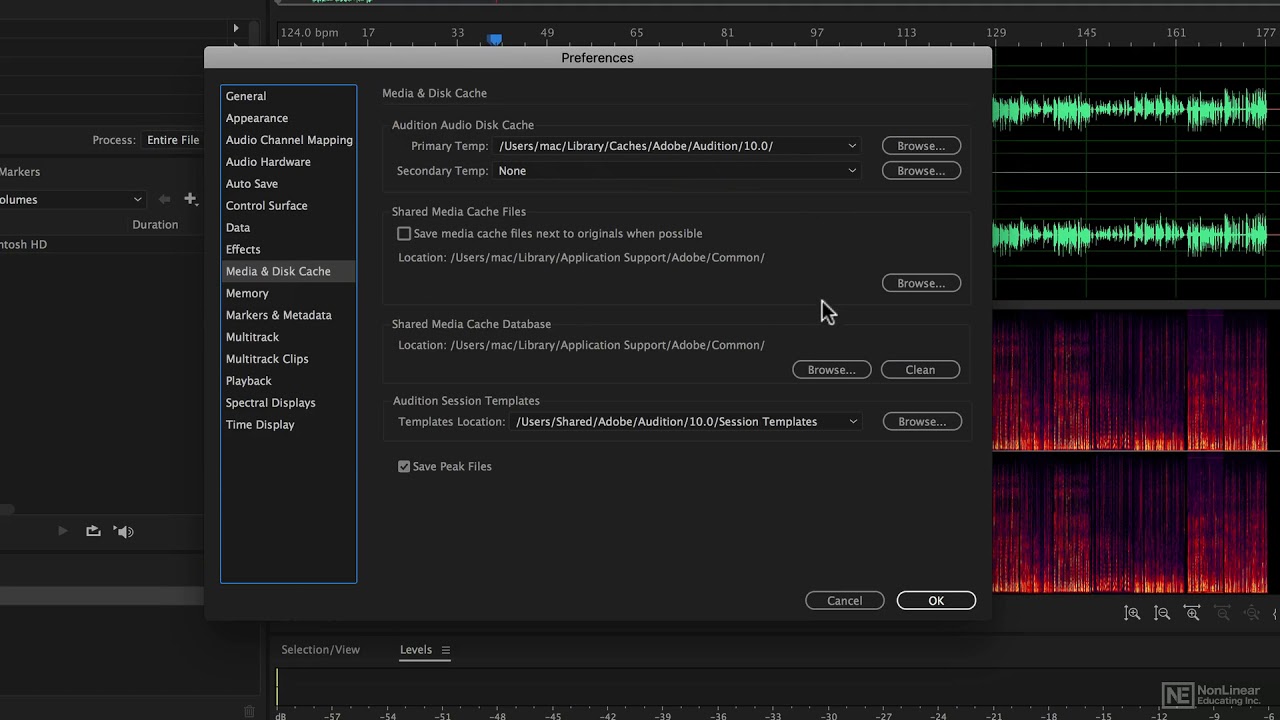Click the loudspeaker preview icon above Markers panel

(x=124, y=531)
